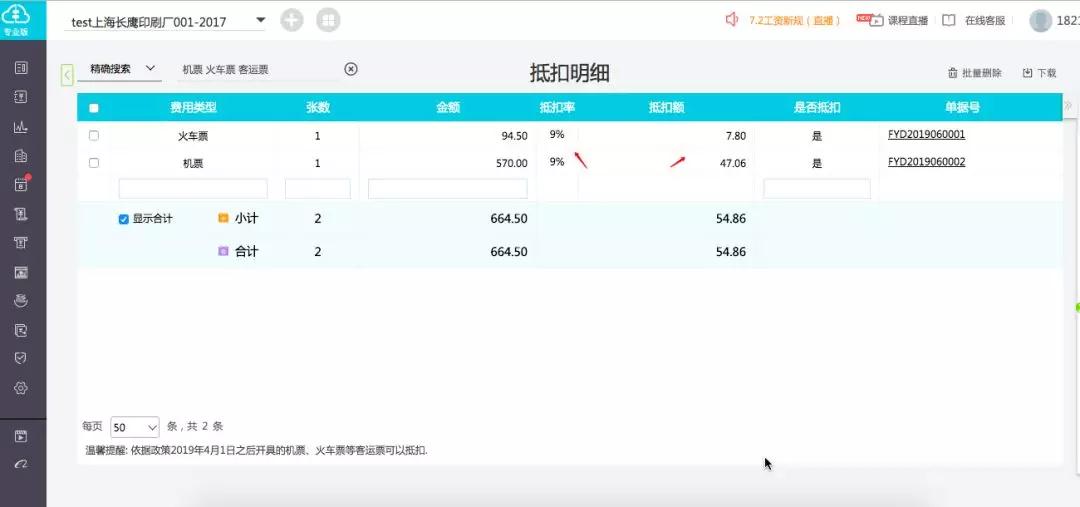1080x507 pixels.
Task: Open the grid view icon beside plus
Action: pyautogui.click(x=329, y=20)
